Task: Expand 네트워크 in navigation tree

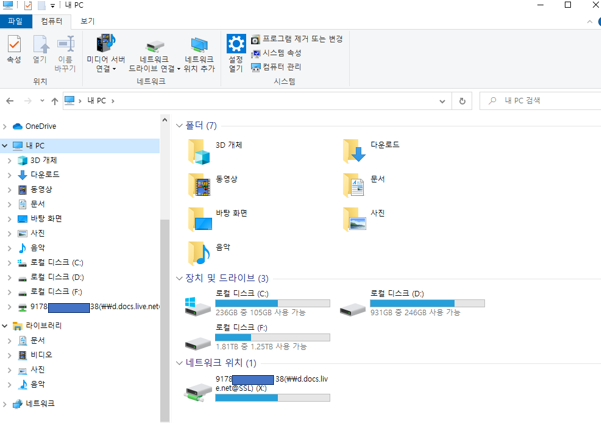Action: pos(5,404)
